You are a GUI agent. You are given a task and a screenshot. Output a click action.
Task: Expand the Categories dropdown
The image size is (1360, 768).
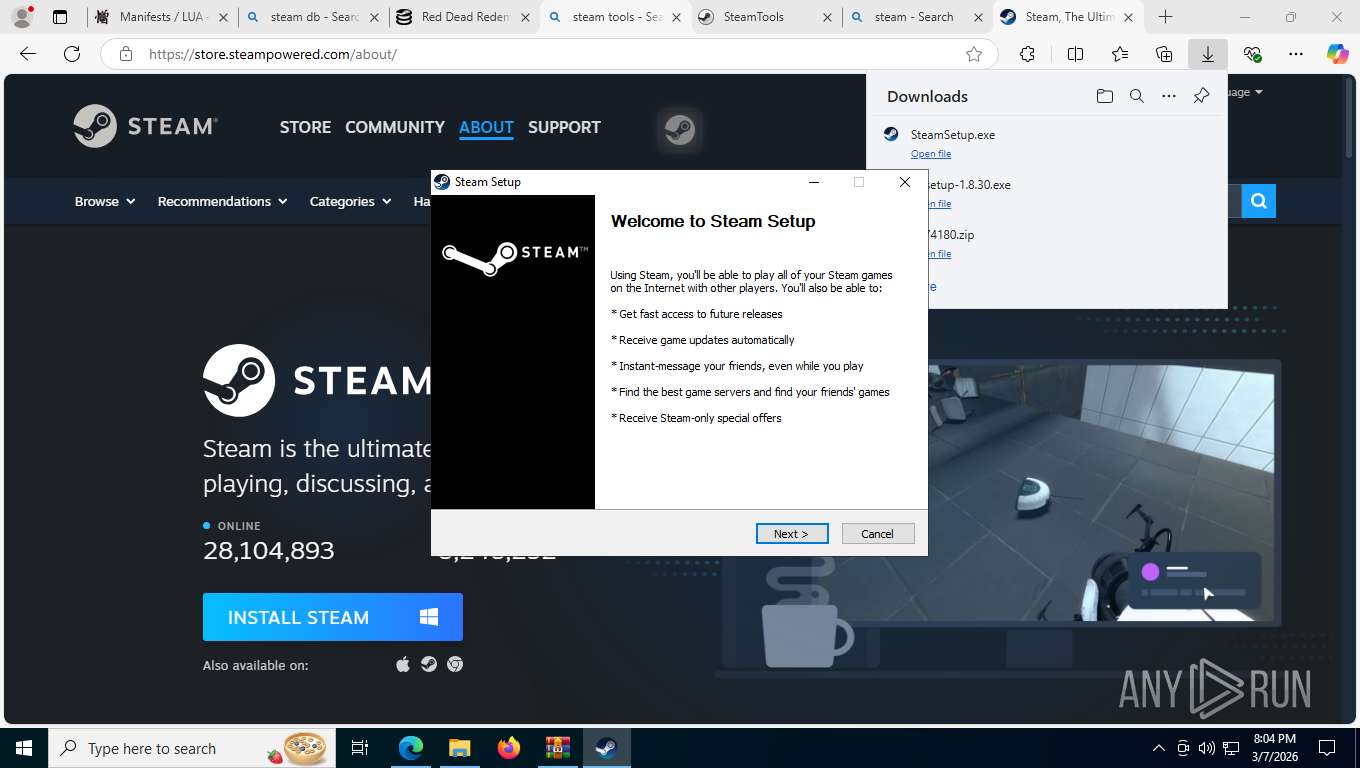point(349,201)
